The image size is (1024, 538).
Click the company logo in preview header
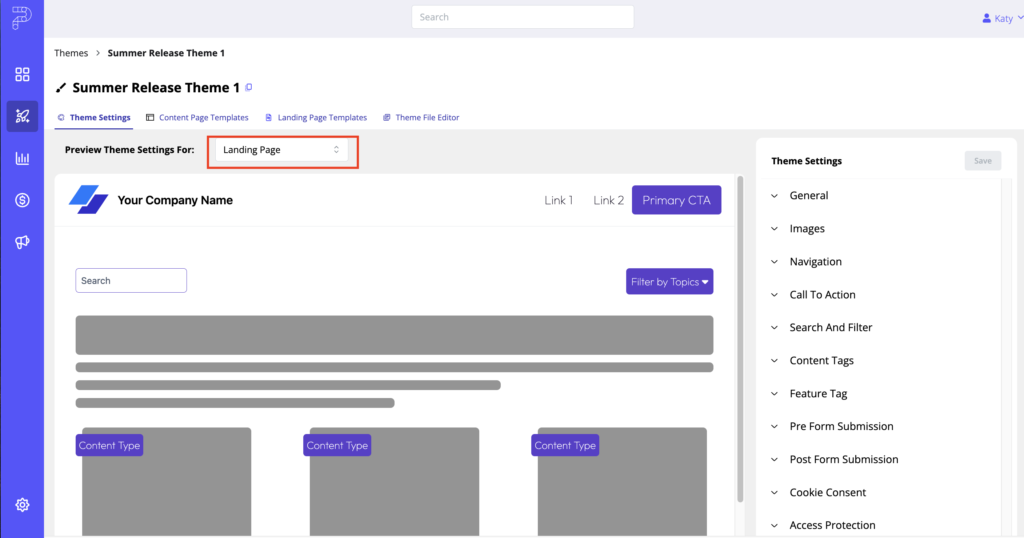[x=88, y=200]
